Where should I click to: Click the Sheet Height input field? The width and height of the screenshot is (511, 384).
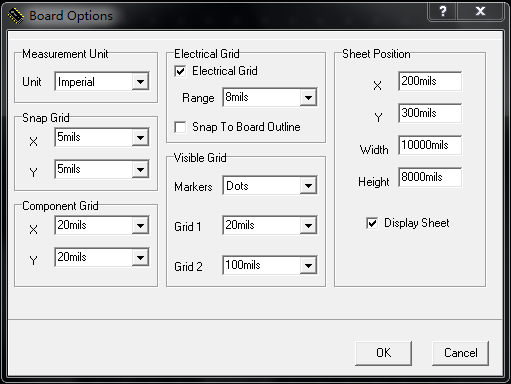click(x=430, y=177)
